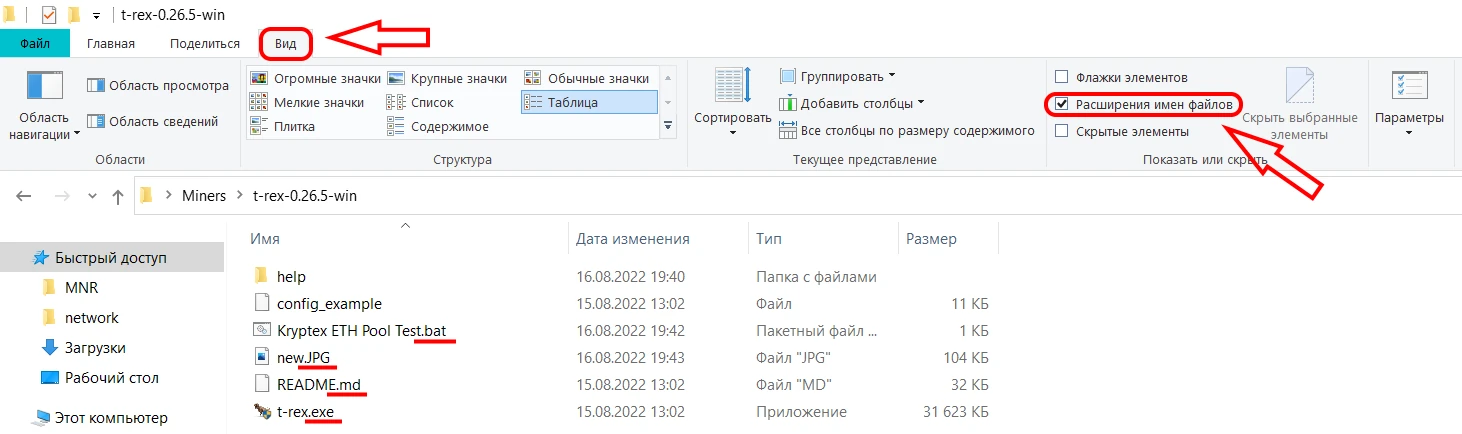
Task: Sort by the Size (Размер) column header
Action: (931, 239)
